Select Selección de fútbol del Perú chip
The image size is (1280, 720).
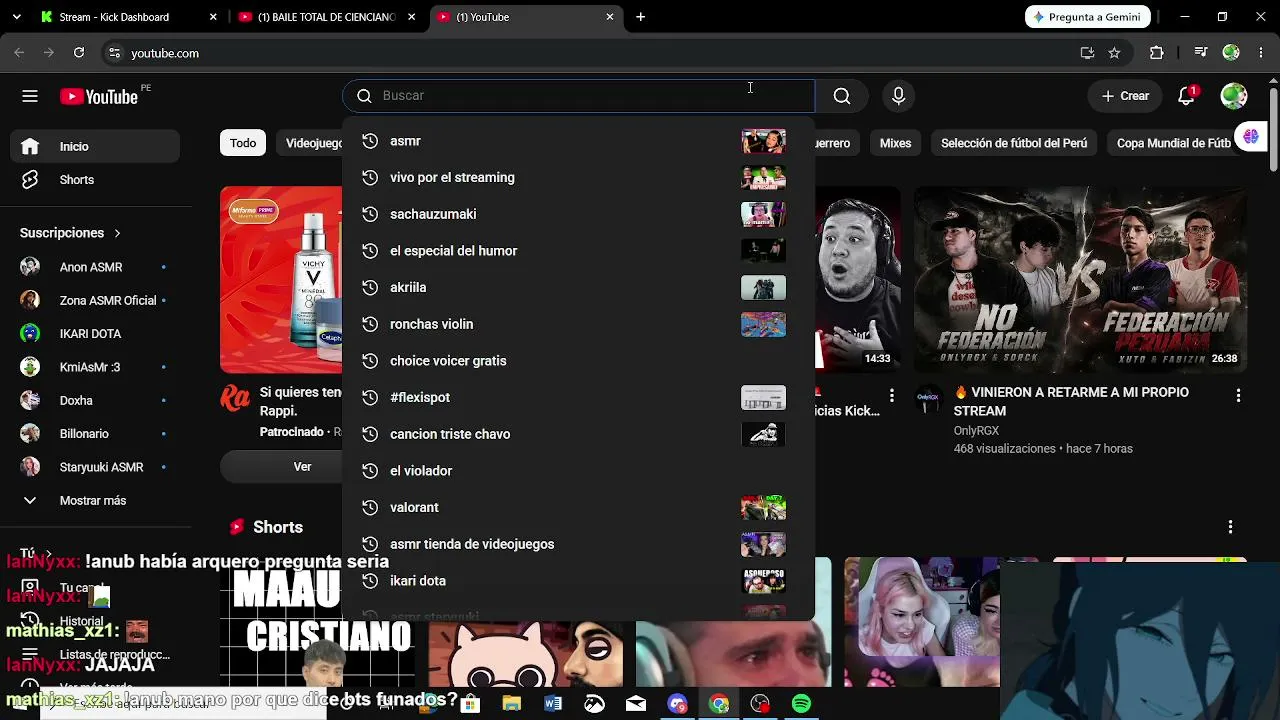1014,143
